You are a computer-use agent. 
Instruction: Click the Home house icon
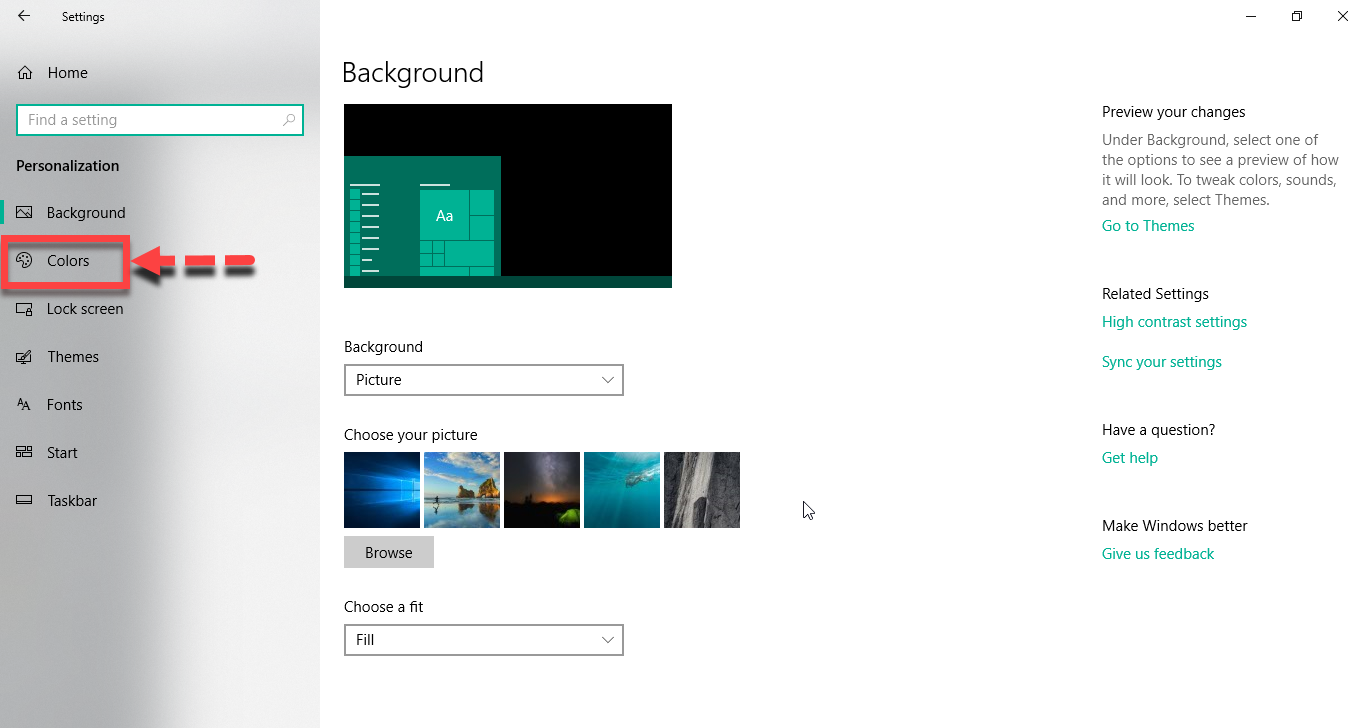(x=25, y=73)
